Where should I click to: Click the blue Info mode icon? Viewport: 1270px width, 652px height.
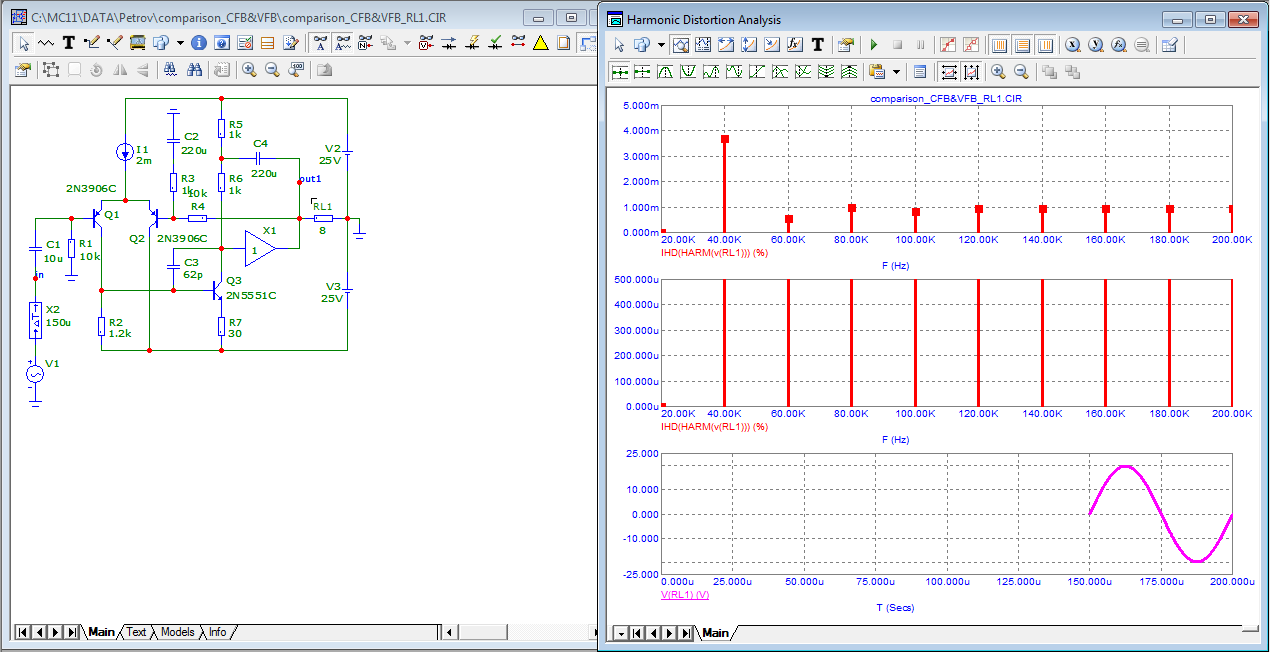(199, 43)
